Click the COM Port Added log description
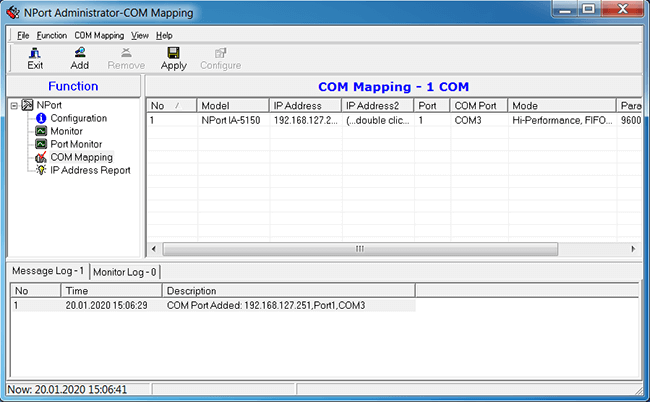Image resolution: width=650 pixels, height=402 pixels. pos(266,305)
